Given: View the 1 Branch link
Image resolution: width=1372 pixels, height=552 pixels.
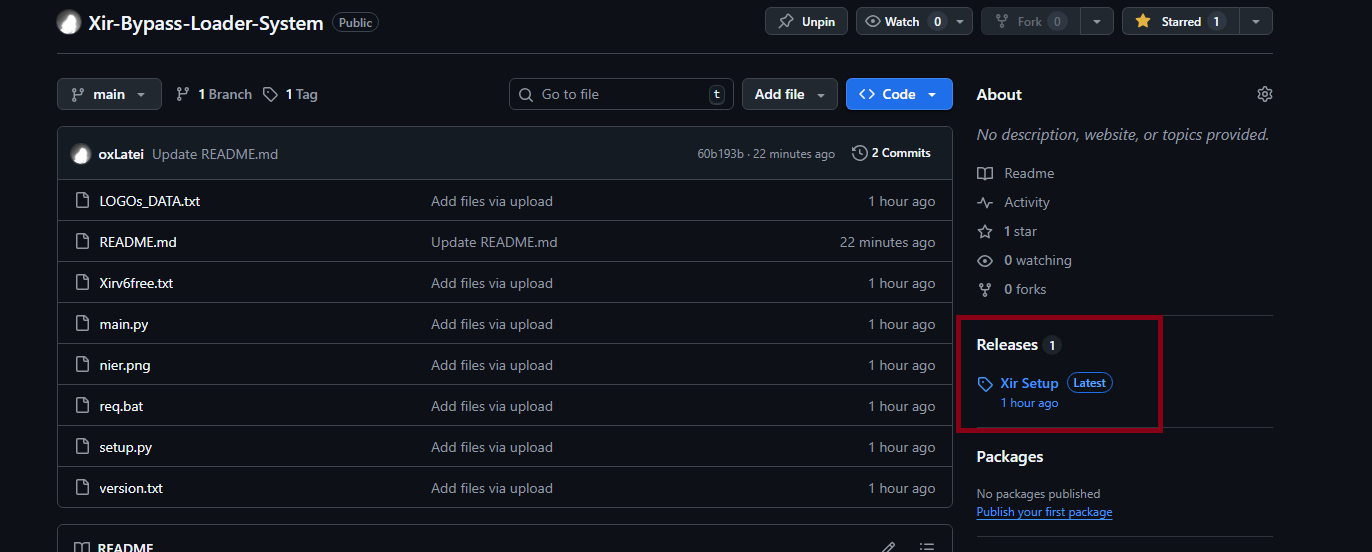Looking at the screenshot, I should click(214, 94).
